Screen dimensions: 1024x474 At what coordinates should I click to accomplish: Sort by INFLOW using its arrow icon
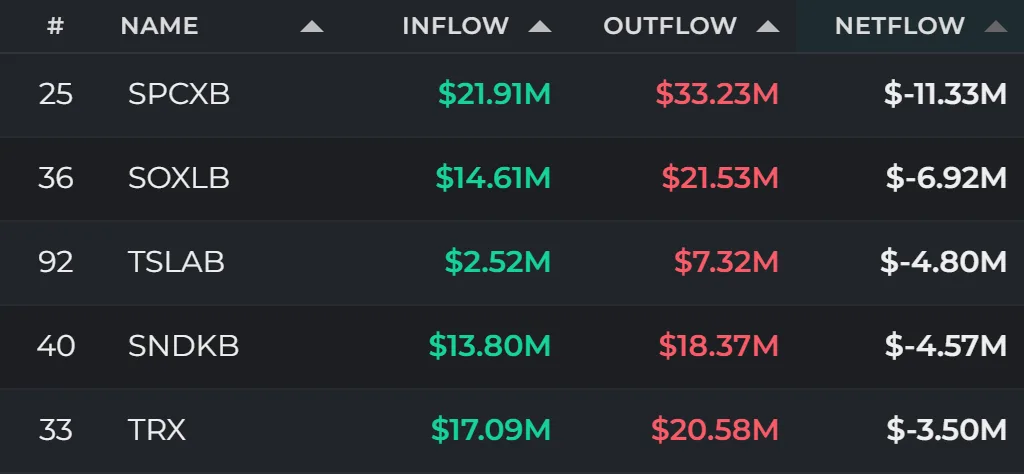[540, 27]
